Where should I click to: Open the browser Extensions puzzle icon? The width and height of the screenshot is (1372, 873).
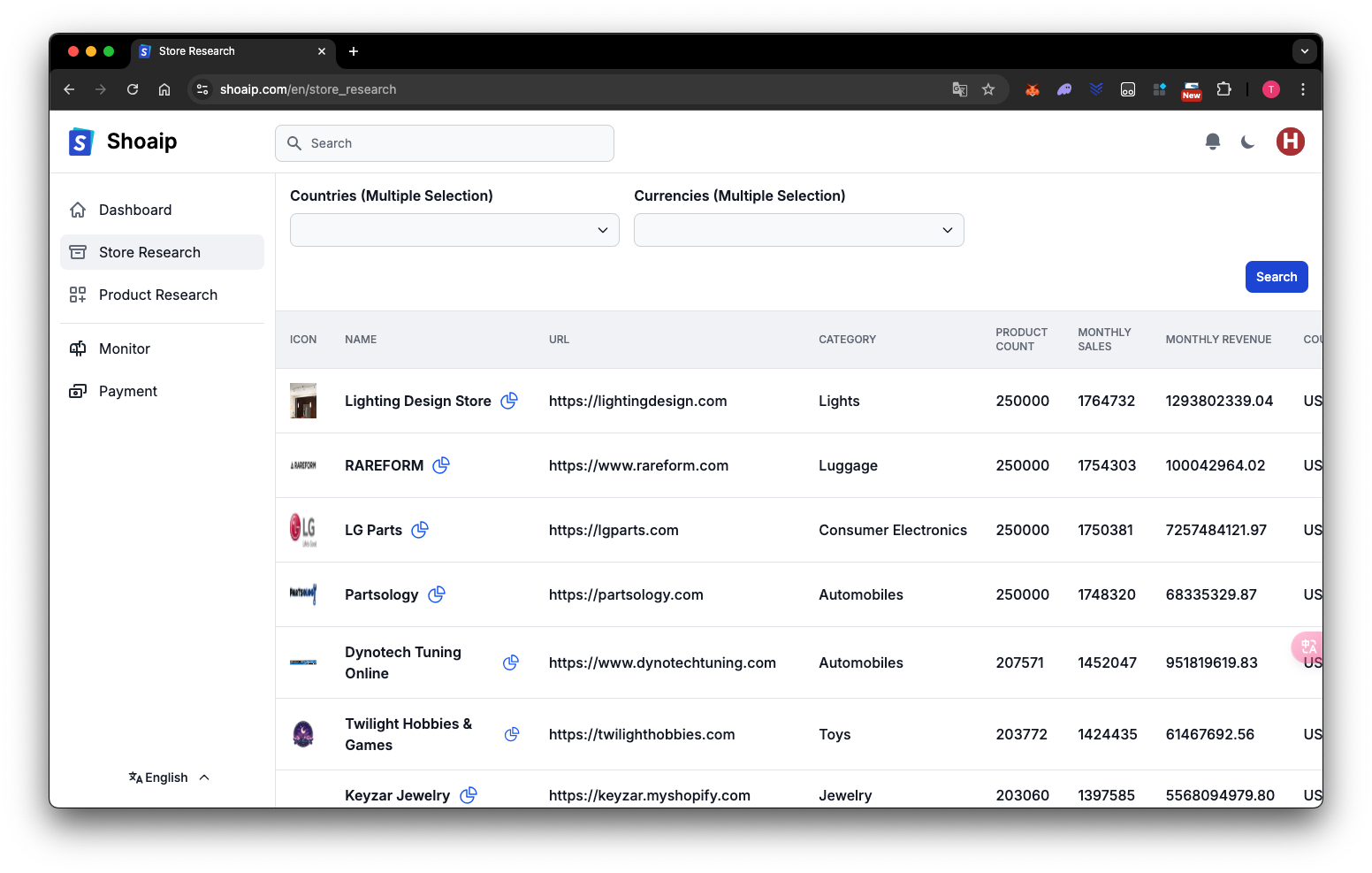tap(1223, 89)
